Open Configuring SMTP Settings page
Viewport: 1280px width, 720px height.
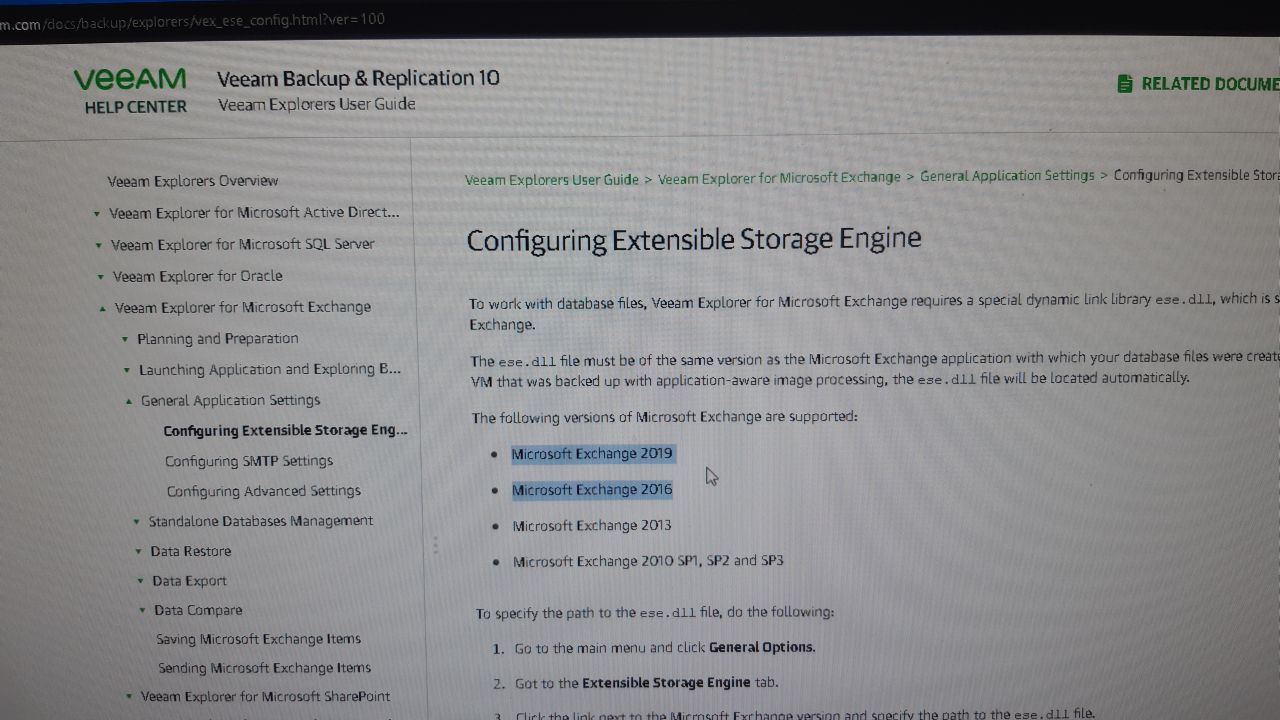click(249, 461)
